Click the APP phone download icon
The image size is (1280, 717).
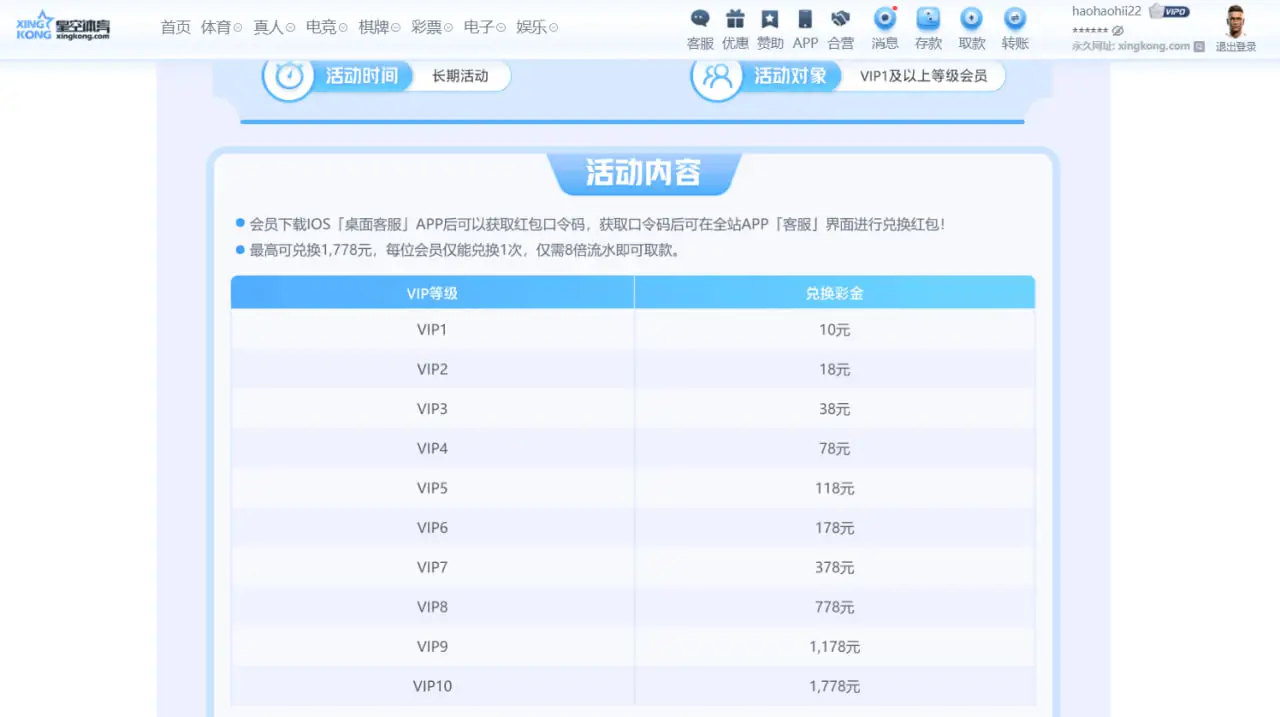pyautogui.click(x=805, y=19)
